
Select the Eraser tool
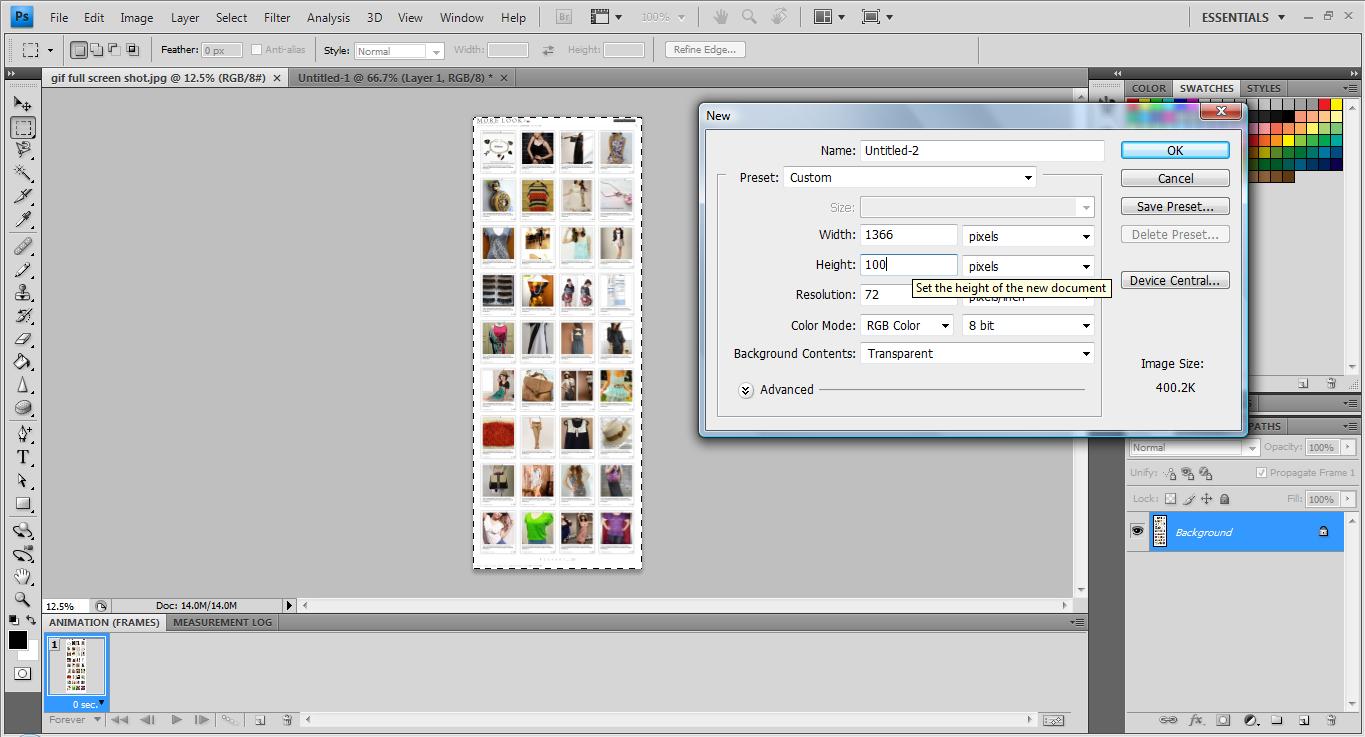[22, 339]
